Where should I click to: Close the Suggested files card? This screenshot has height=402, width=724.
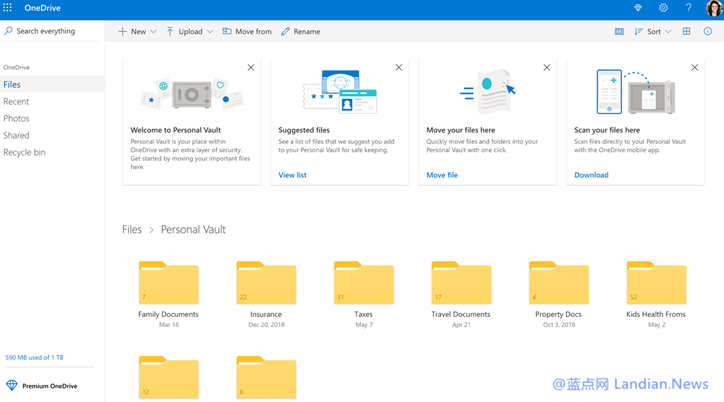point(399,67)
